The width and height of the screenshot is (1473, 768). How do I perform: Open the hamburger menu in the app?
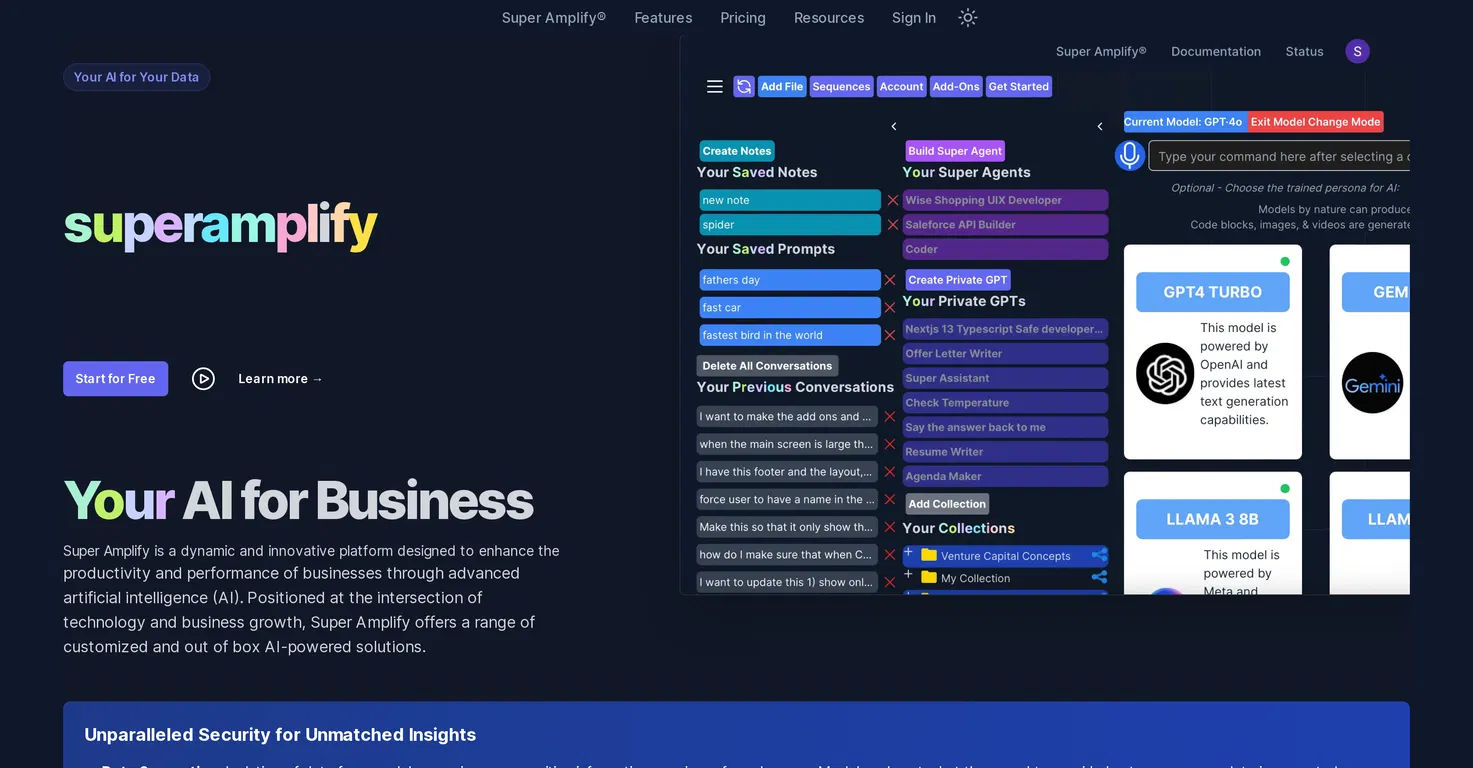714,87
